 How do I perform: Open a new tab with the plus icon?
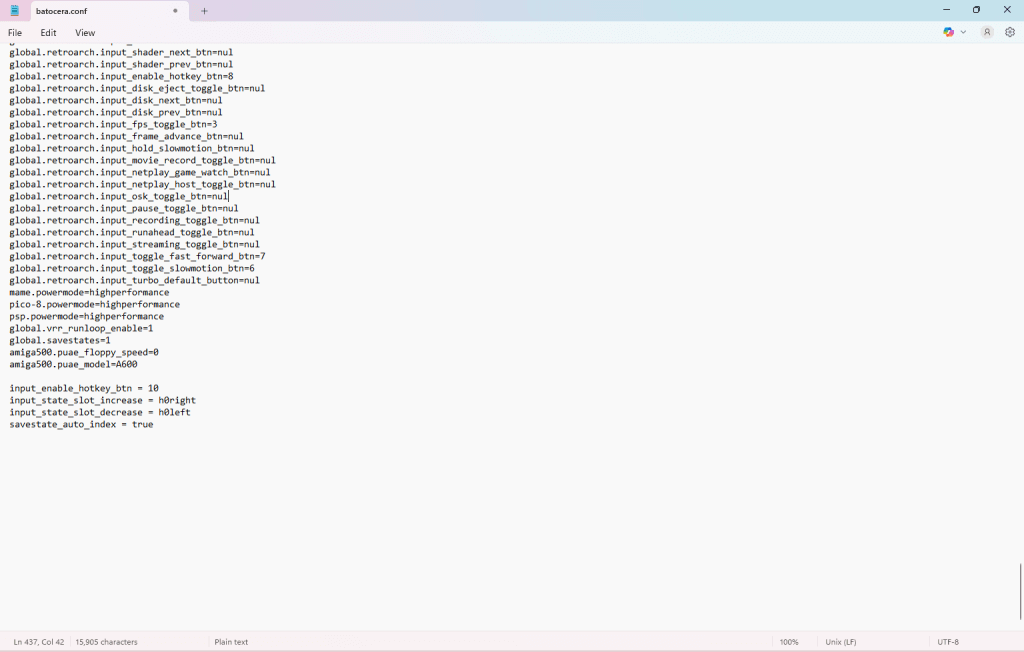pyautogui.click(x=204, y=11)
